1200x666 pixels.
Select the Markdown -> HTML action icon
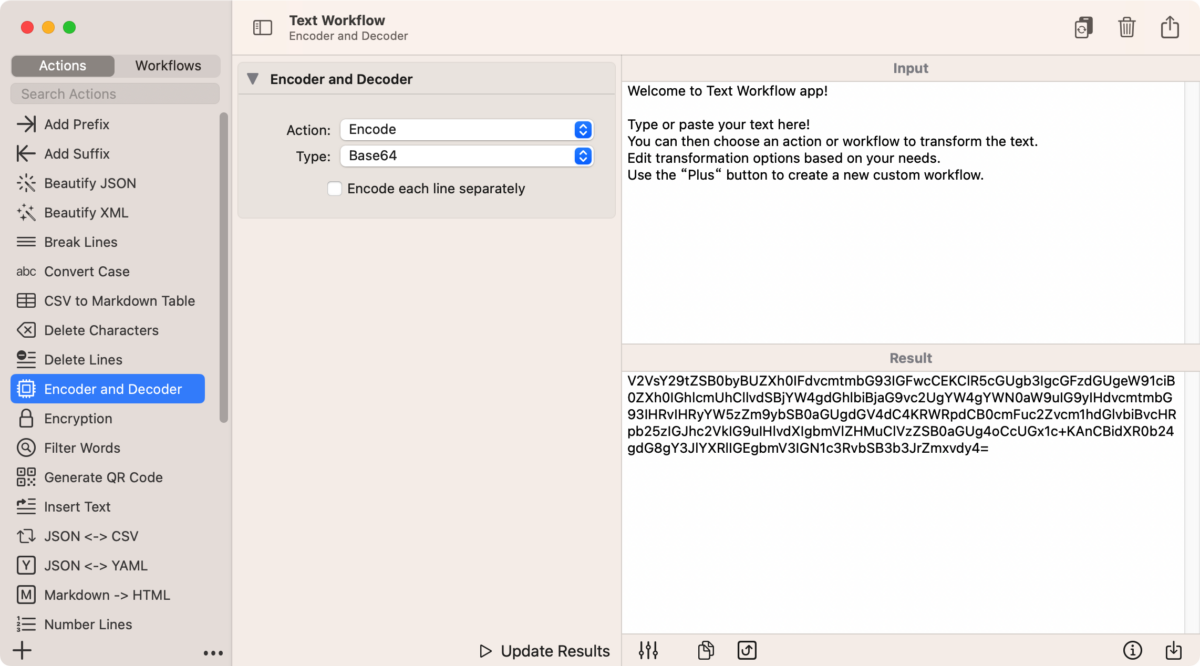26,595
